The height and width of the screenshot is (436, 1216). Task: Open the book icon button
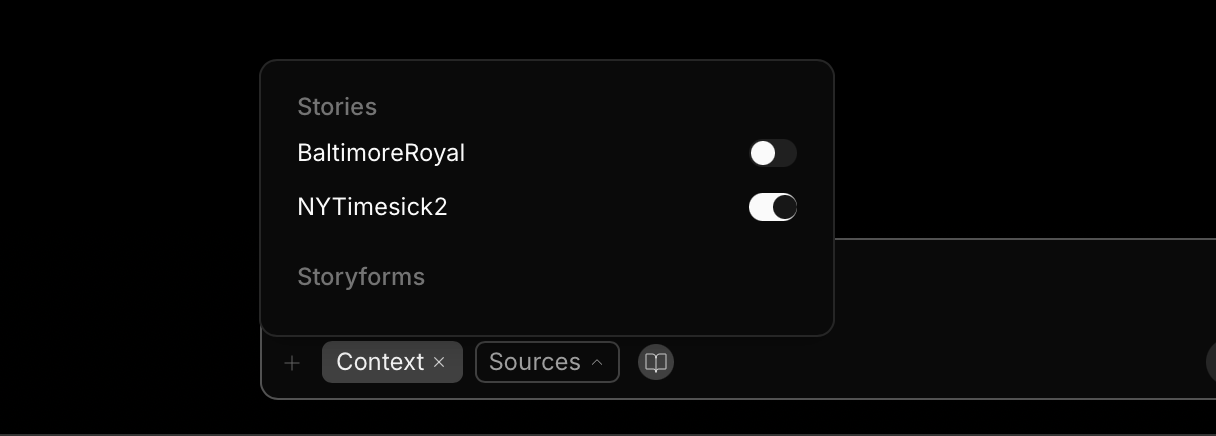[656, 362]
